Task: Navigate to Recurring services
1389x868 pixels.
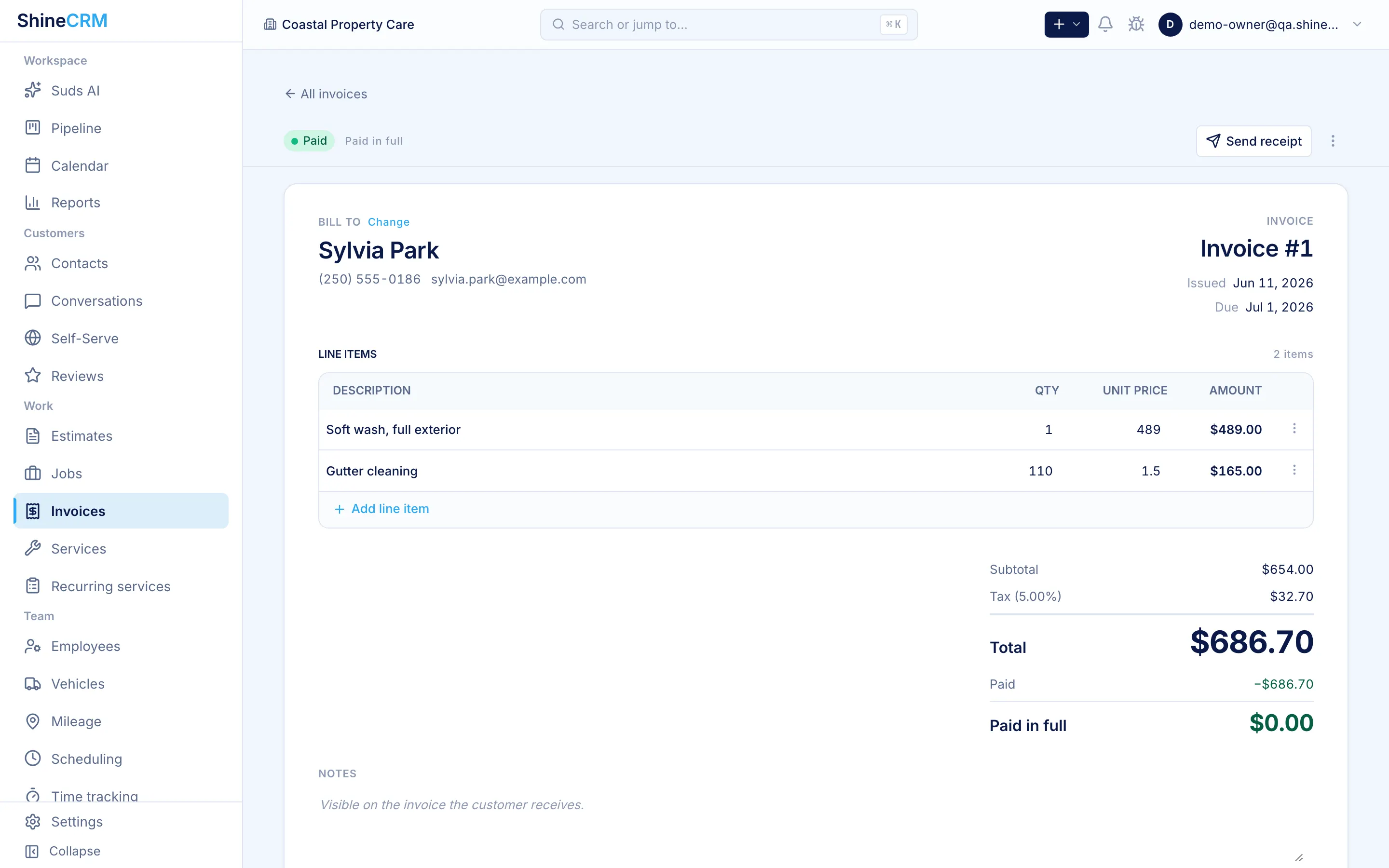Action: [x=121, y=586]
